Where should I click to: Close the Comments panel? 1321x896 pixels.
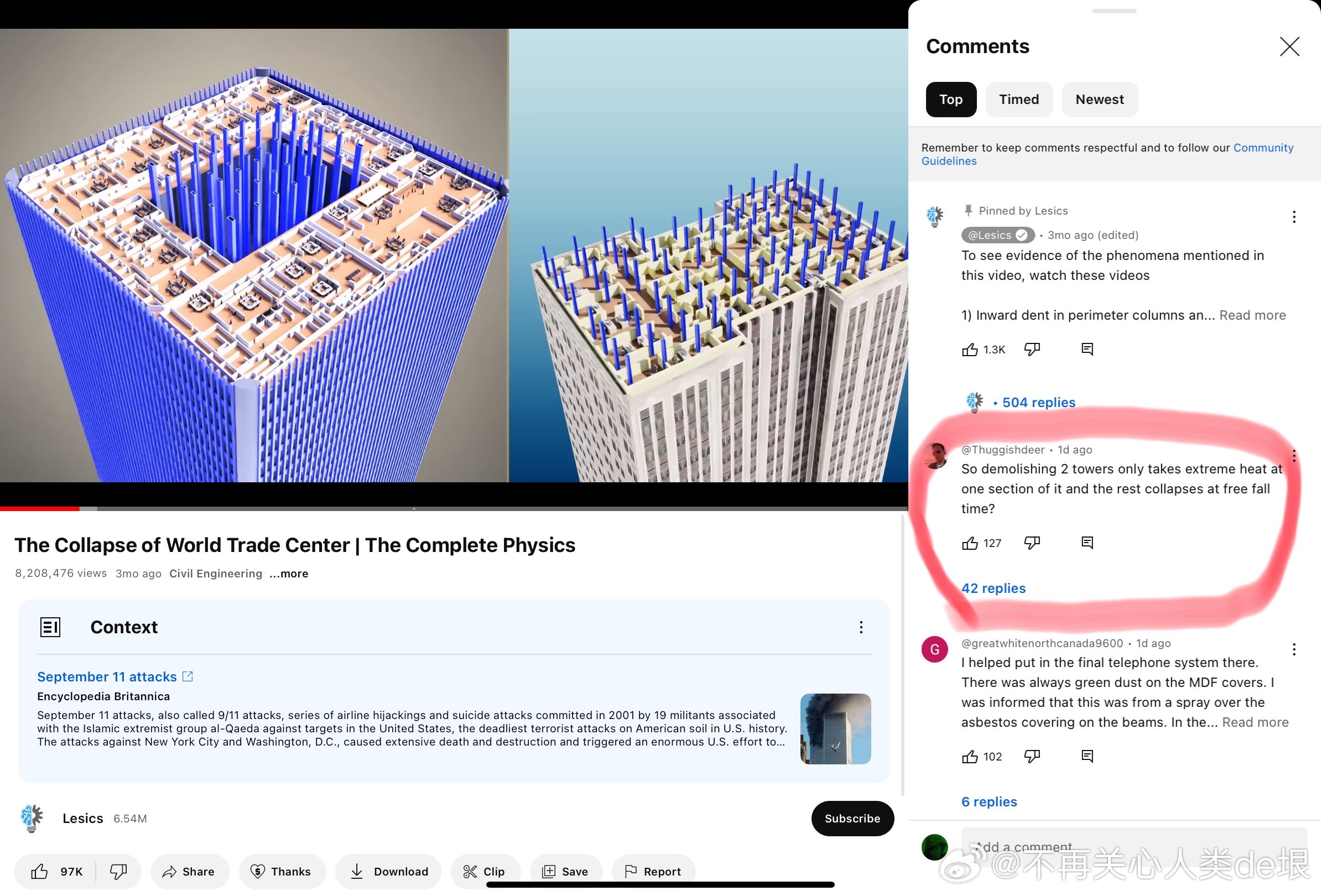click(1289, 46)
